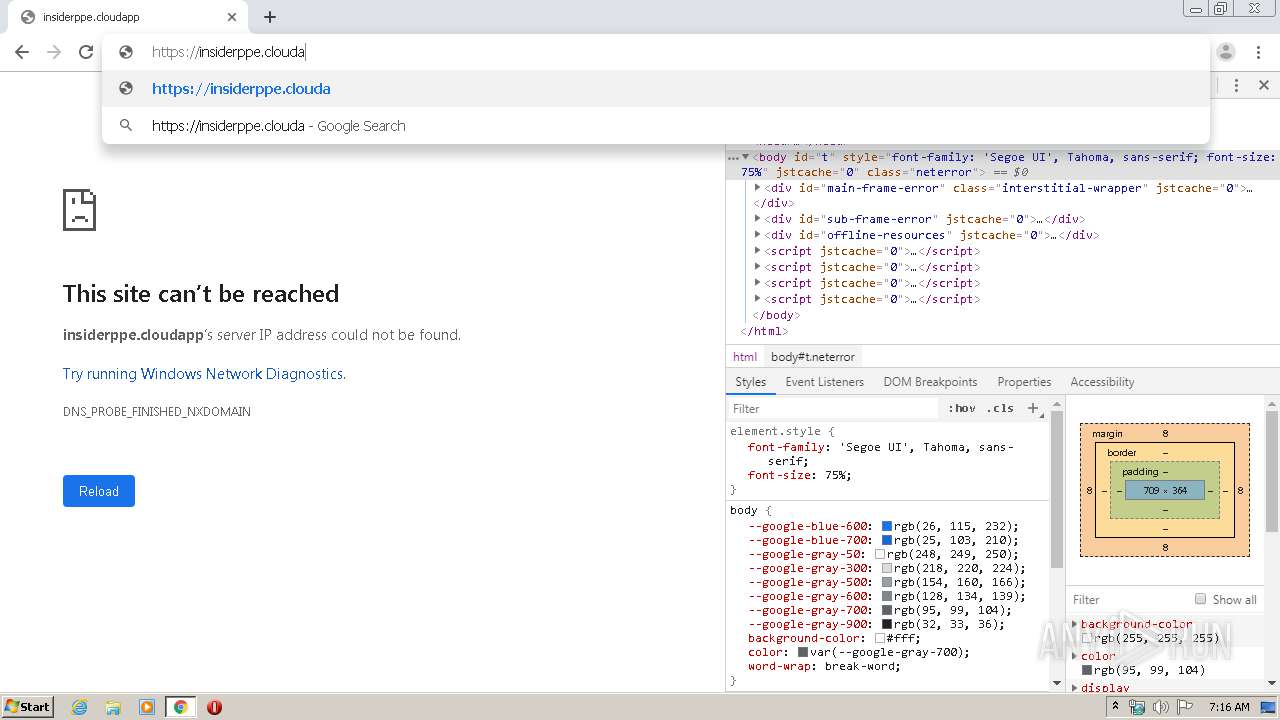Image resolution: width=1280 pixels, height=720 pixels.
Task: Click DNS_PROBE_FINISHED_NXDOMAIN error code
Action: (x=157, y=411)
